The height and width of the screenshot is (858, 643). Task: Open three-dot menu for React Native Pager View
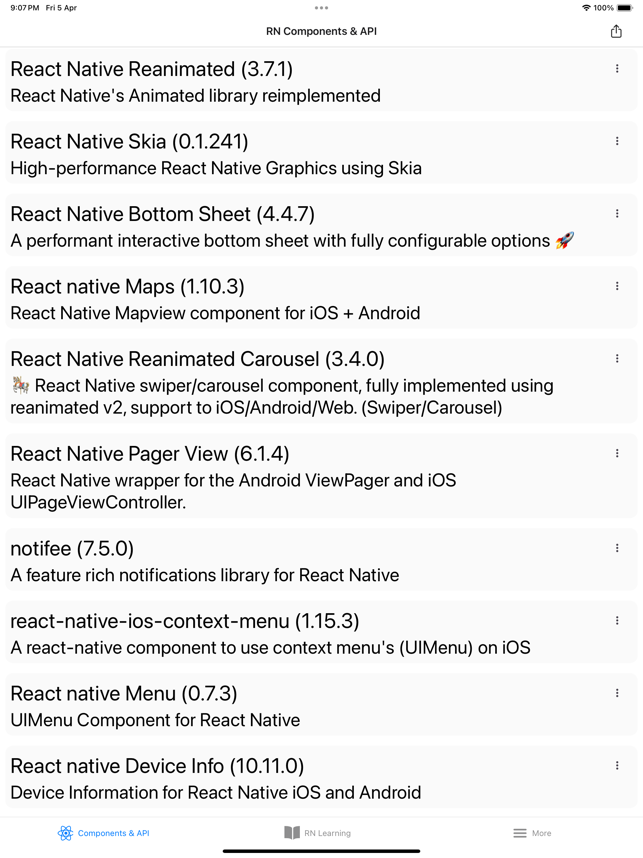click(617, 453)
